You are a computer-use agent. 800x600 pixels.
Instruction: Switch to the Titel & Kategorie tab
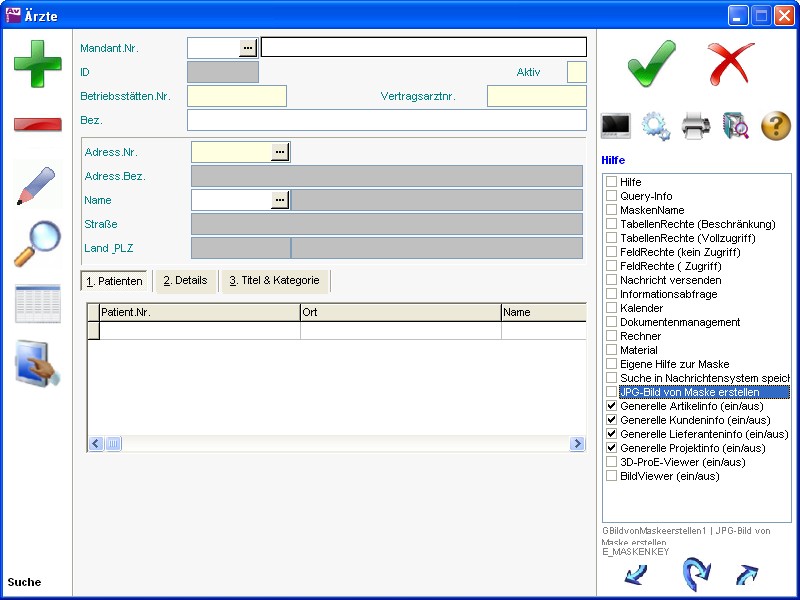[x=274, y=281]
